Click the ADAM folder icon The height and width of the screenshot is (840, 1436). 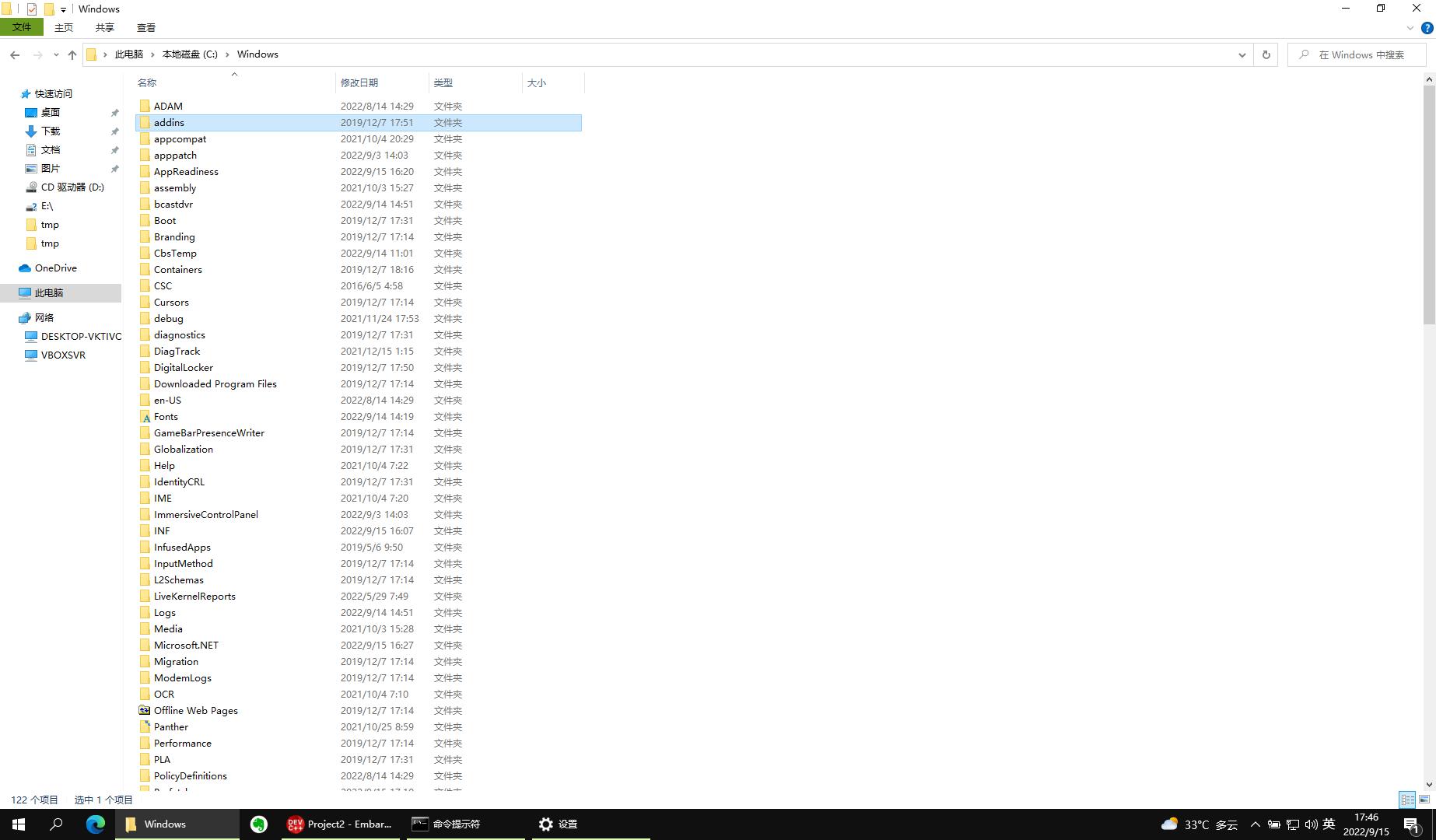[145, 106]
